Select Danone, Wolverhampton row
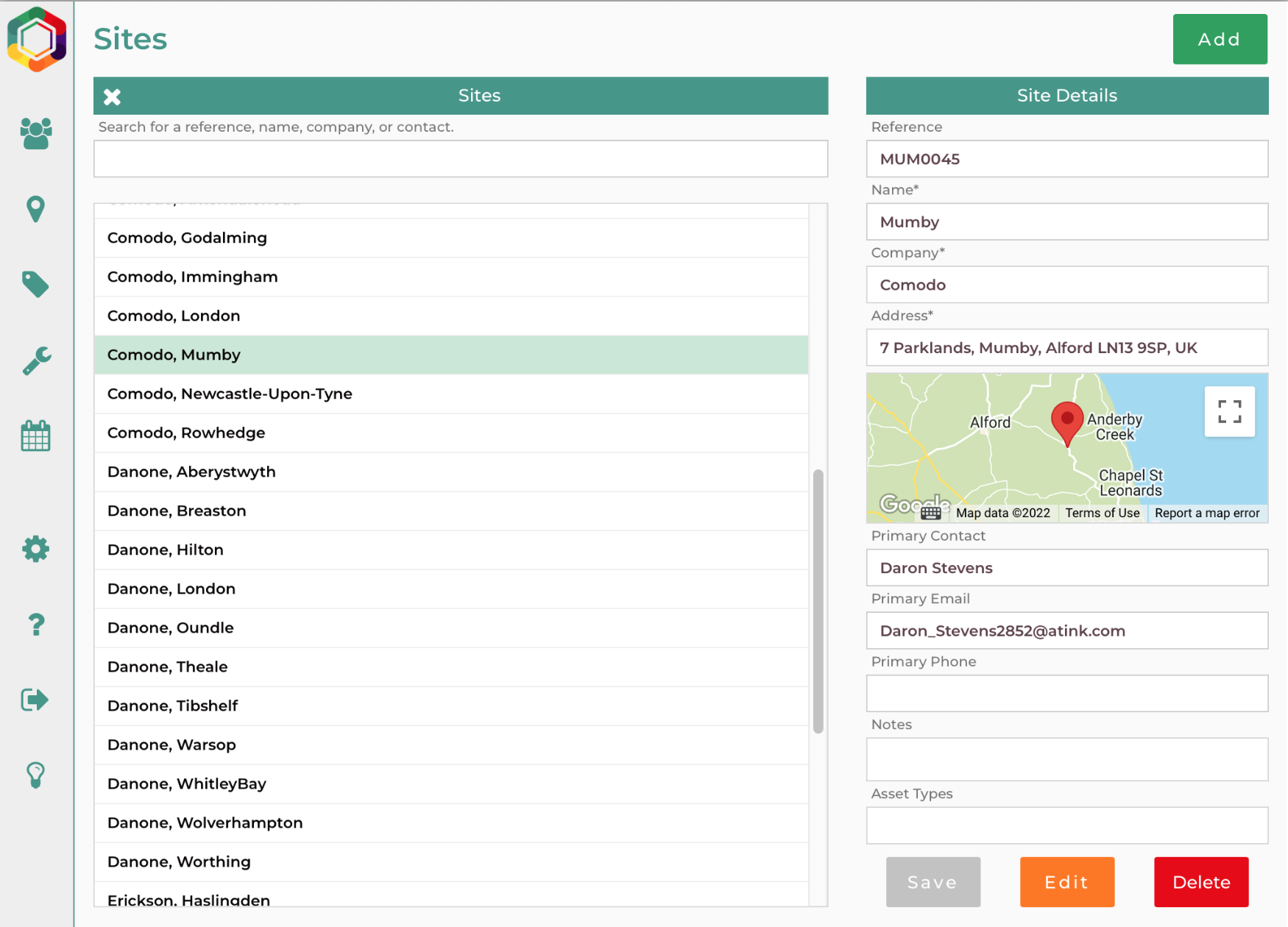The height and width of the screenshot is (927, 1288). (x=451, y=823)
